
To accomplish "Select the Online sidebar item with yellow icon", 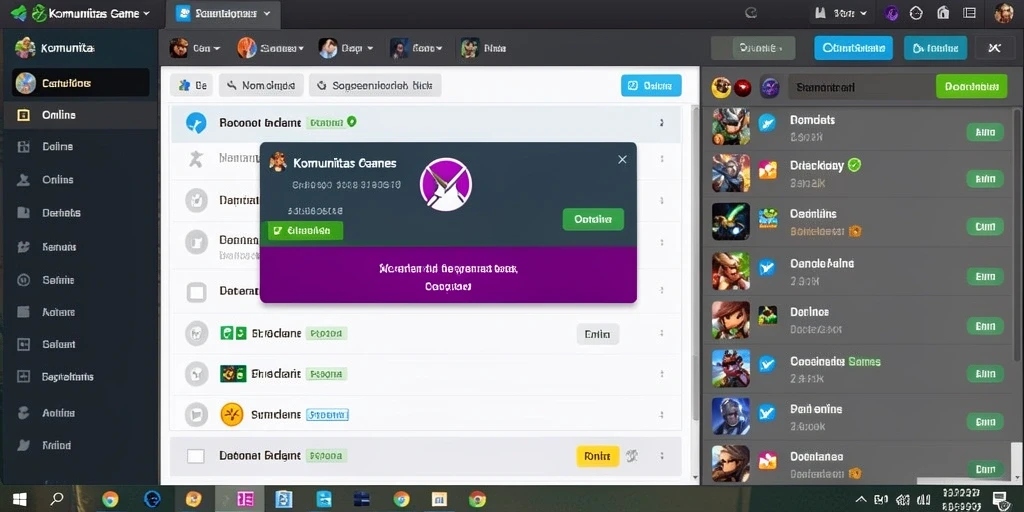I will click(x=78, y=115).
